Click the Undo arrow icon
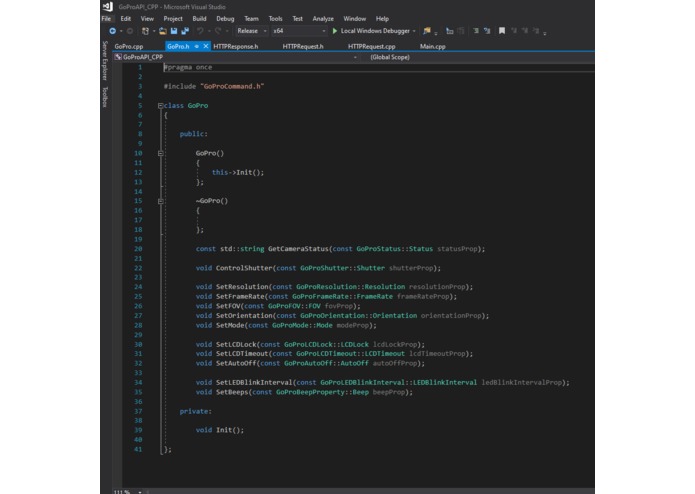 tap(200, 31)
